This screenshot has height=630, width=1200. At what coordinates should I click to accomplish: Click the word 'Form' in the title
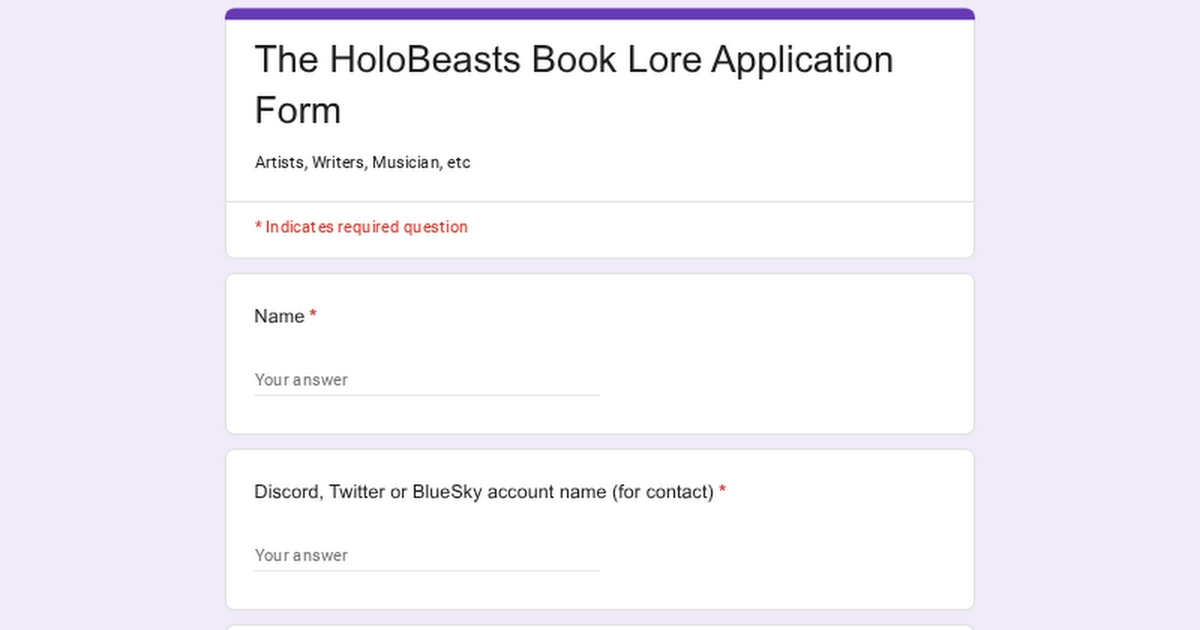(x=297, y=110)
